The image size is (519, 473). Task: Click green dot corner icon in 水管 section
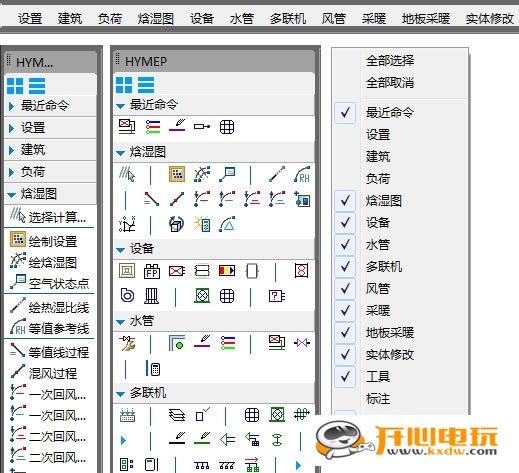177,343
